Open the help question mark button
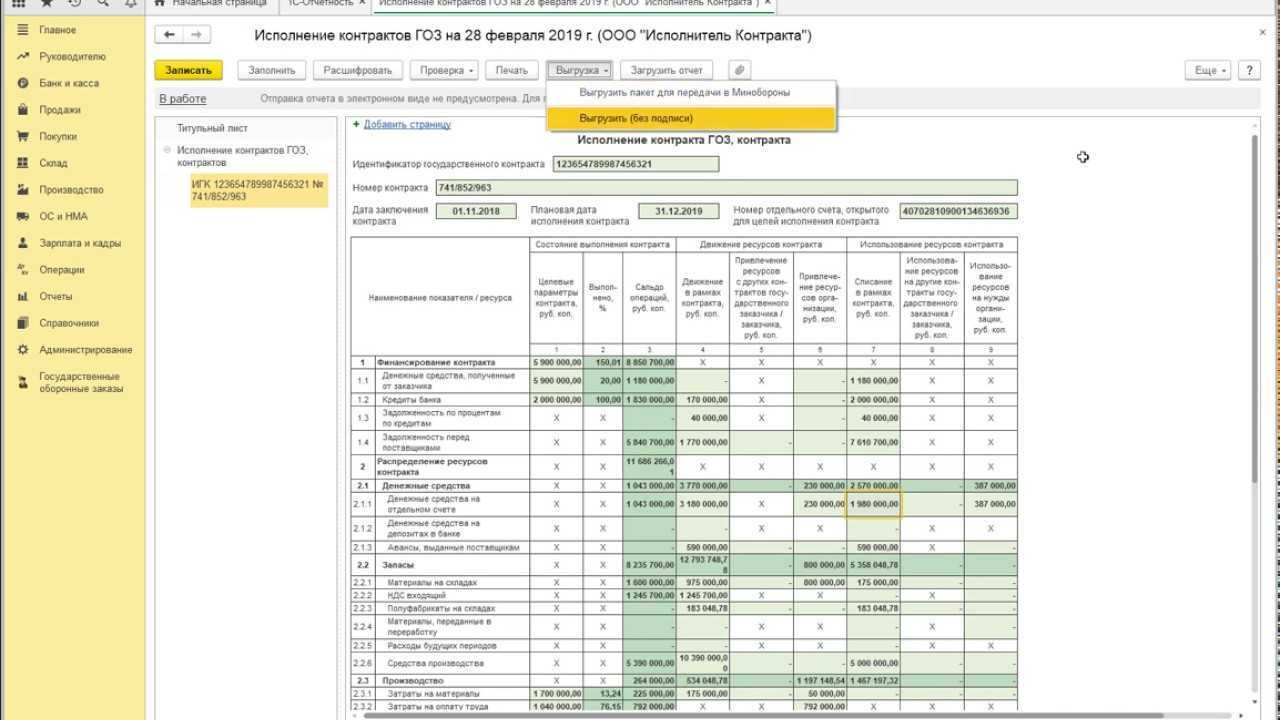The width and height of the screenshot is (1280, 720). [x=1248, y=70]
